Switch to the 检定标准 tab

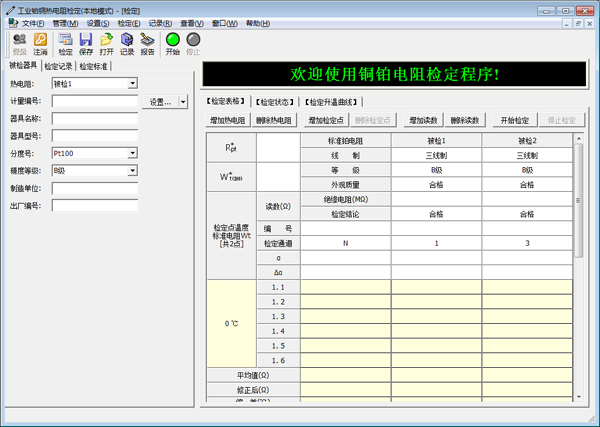[93, 66]
